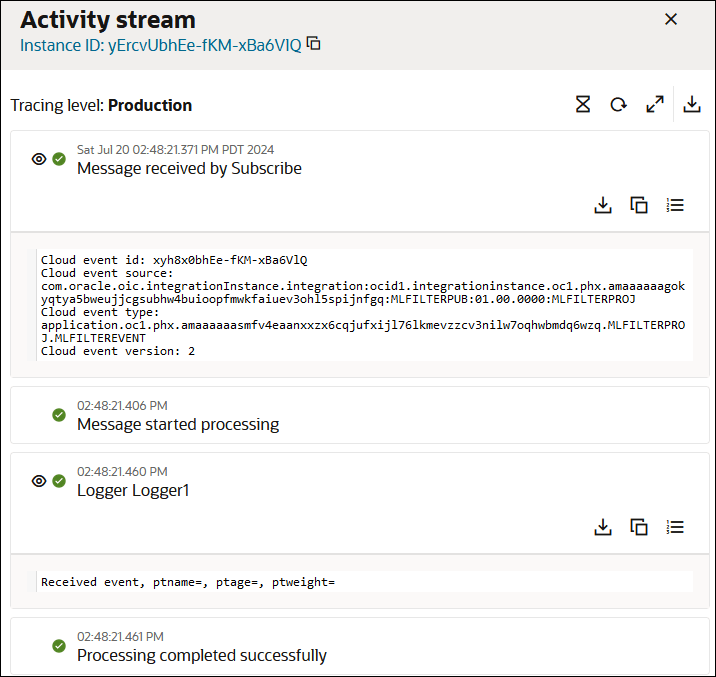
Task: Copy the Message received by Subscribe payload
Action: point(639,205)
